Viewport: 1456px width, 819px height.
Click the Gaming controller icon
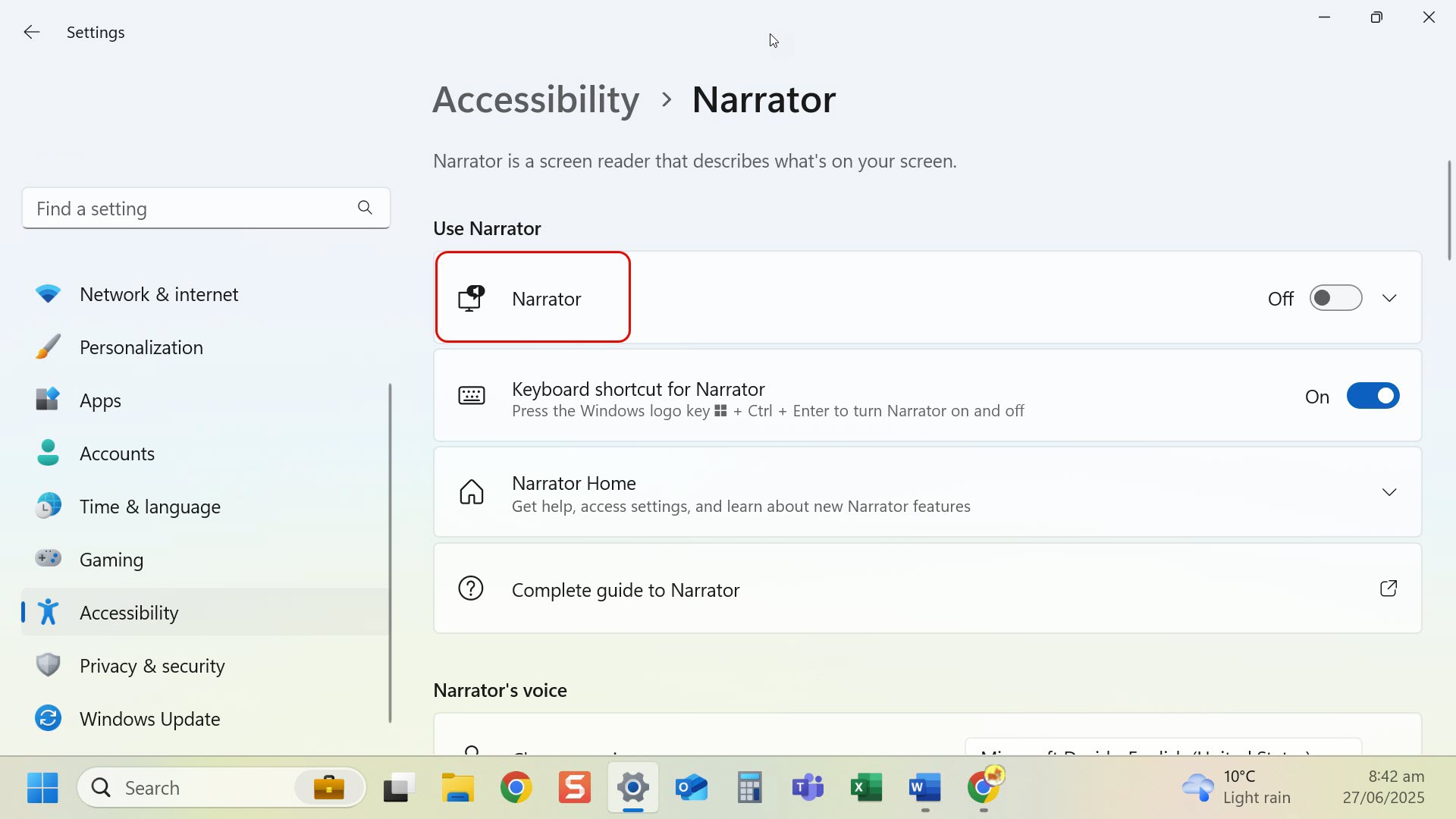[49, 559]
